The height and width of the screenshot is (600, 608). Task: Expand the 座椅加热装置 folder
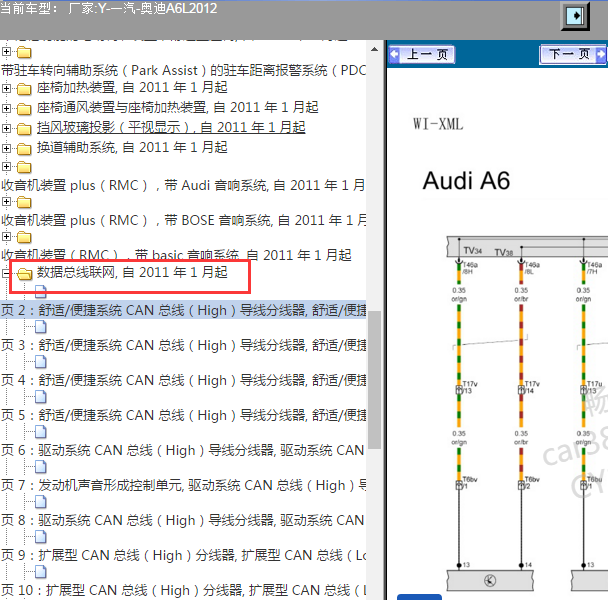click(6, 88)
